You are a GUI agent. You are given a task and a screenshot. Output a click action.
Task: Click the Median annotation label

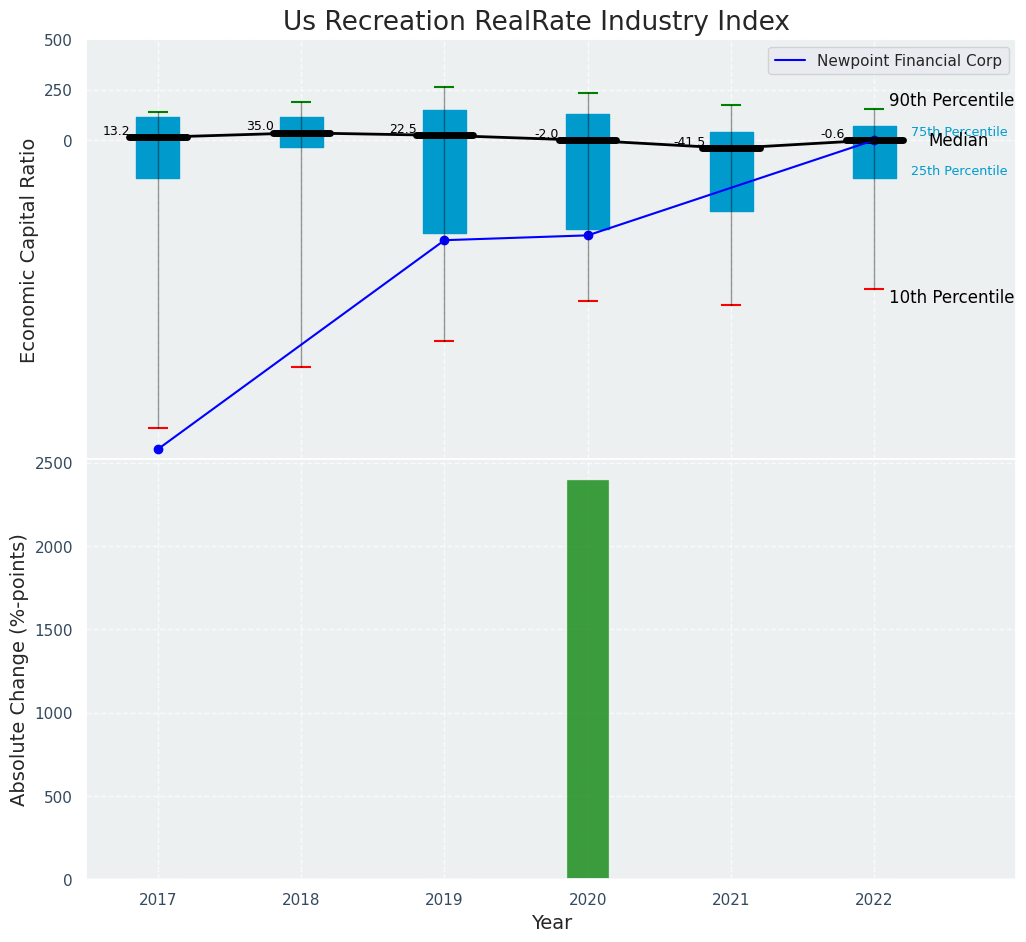[x=958, y=141]
